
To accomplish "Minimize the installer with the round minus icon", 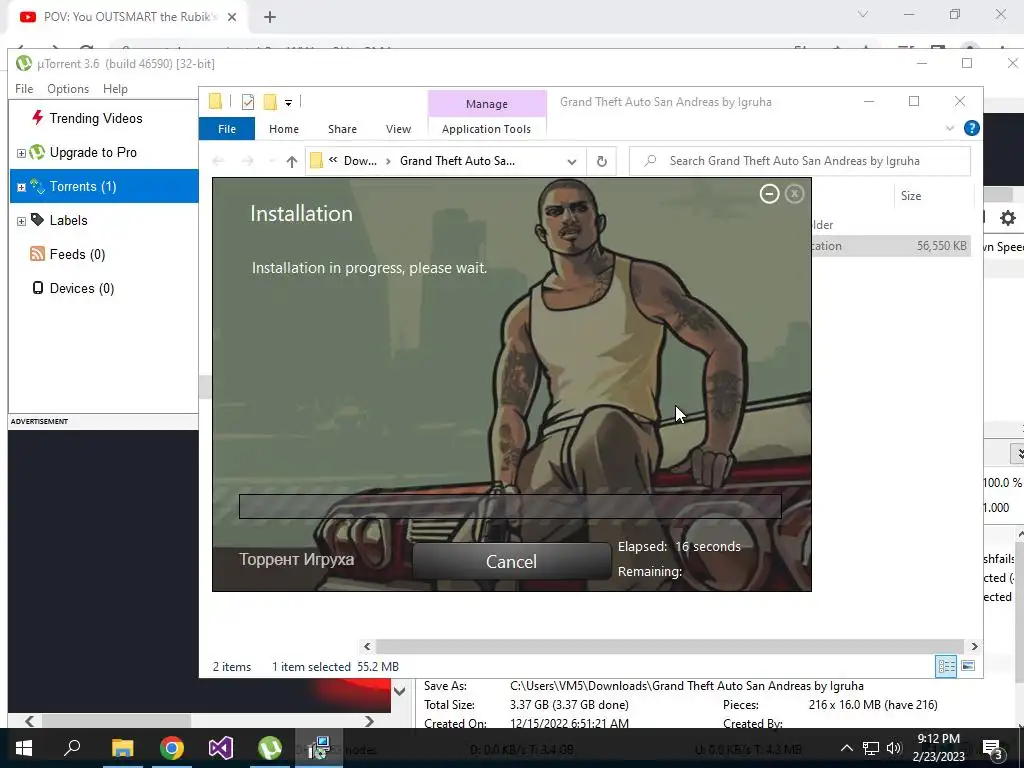I will click(769, 194).
